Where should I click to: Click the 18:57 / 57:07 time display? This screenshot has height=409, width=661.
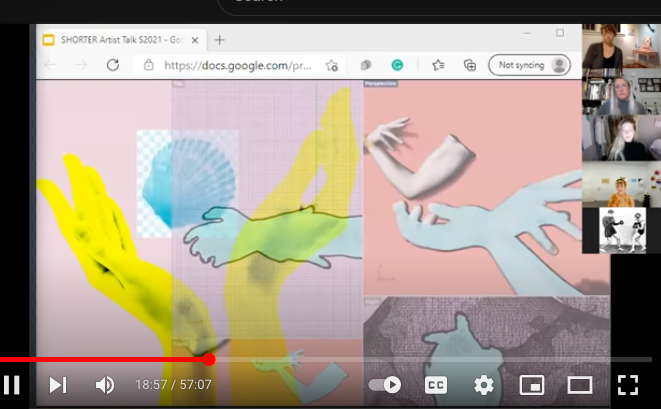(173, 385)
